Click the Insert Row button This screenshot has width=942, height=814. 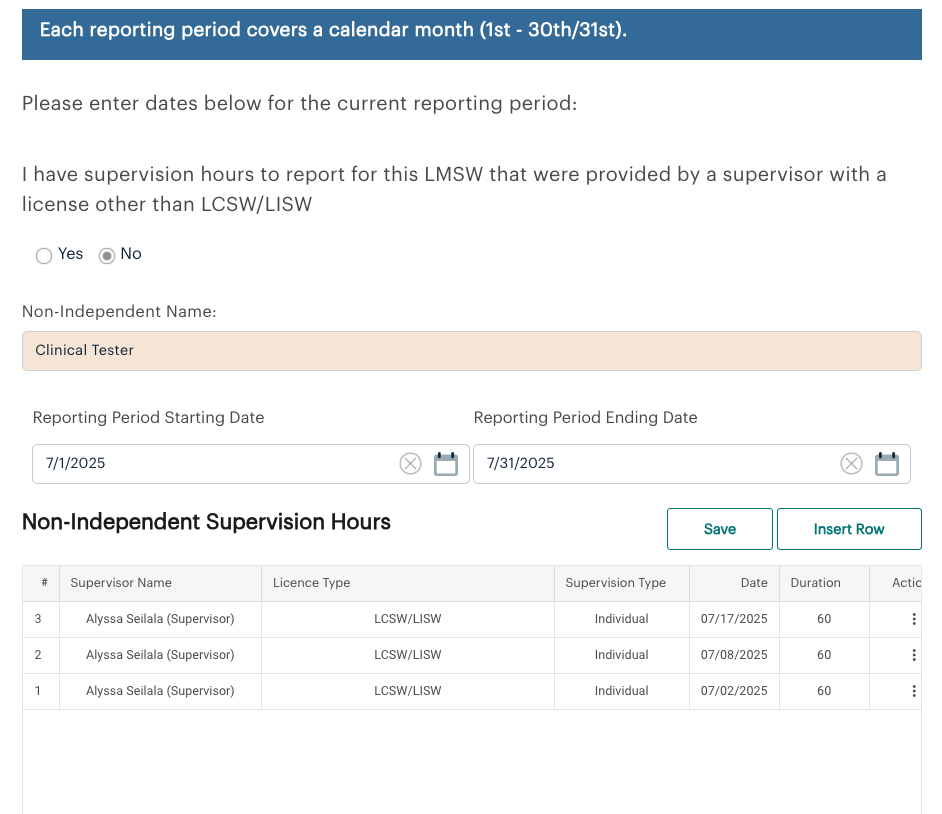coord(849,529)
